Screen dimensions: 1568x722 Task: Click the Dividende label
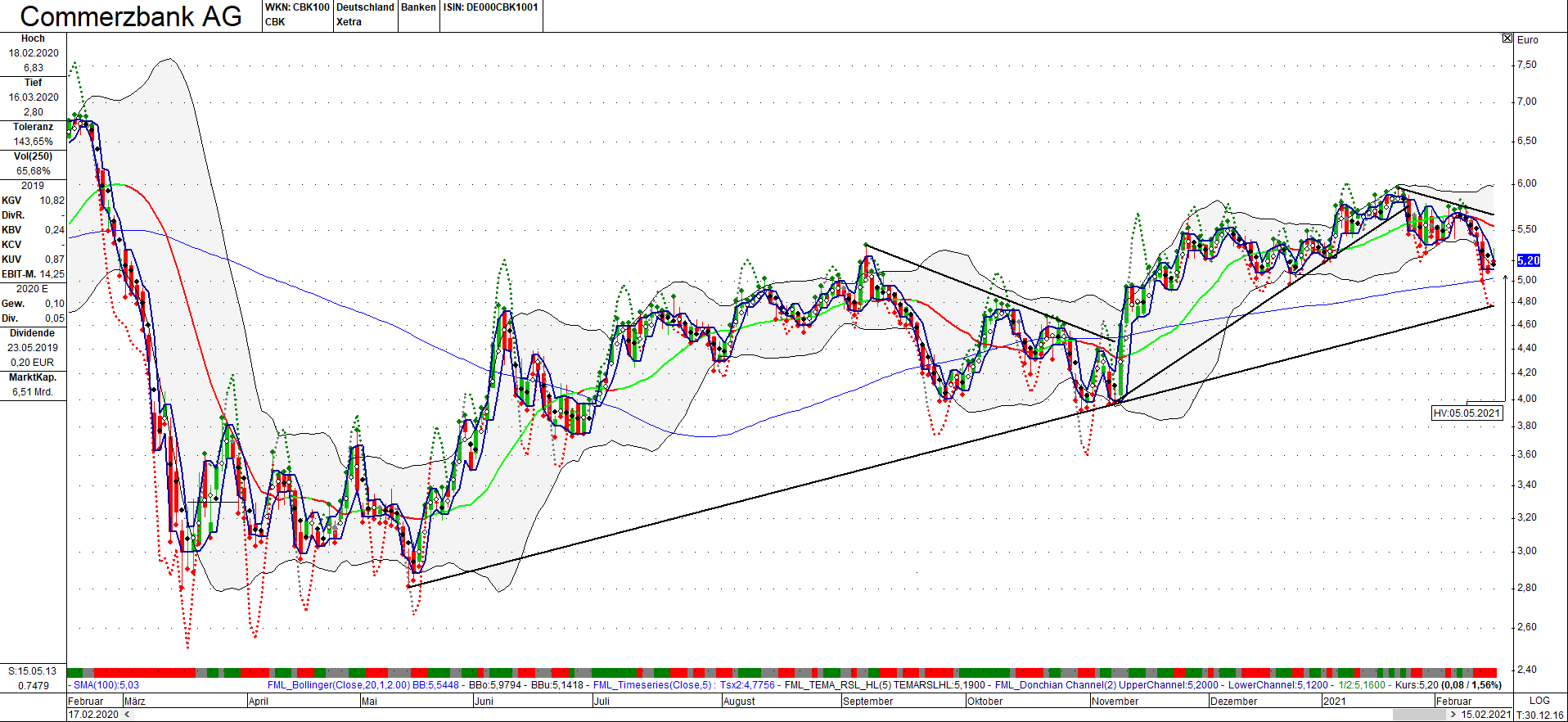click(x=33, y=333)
